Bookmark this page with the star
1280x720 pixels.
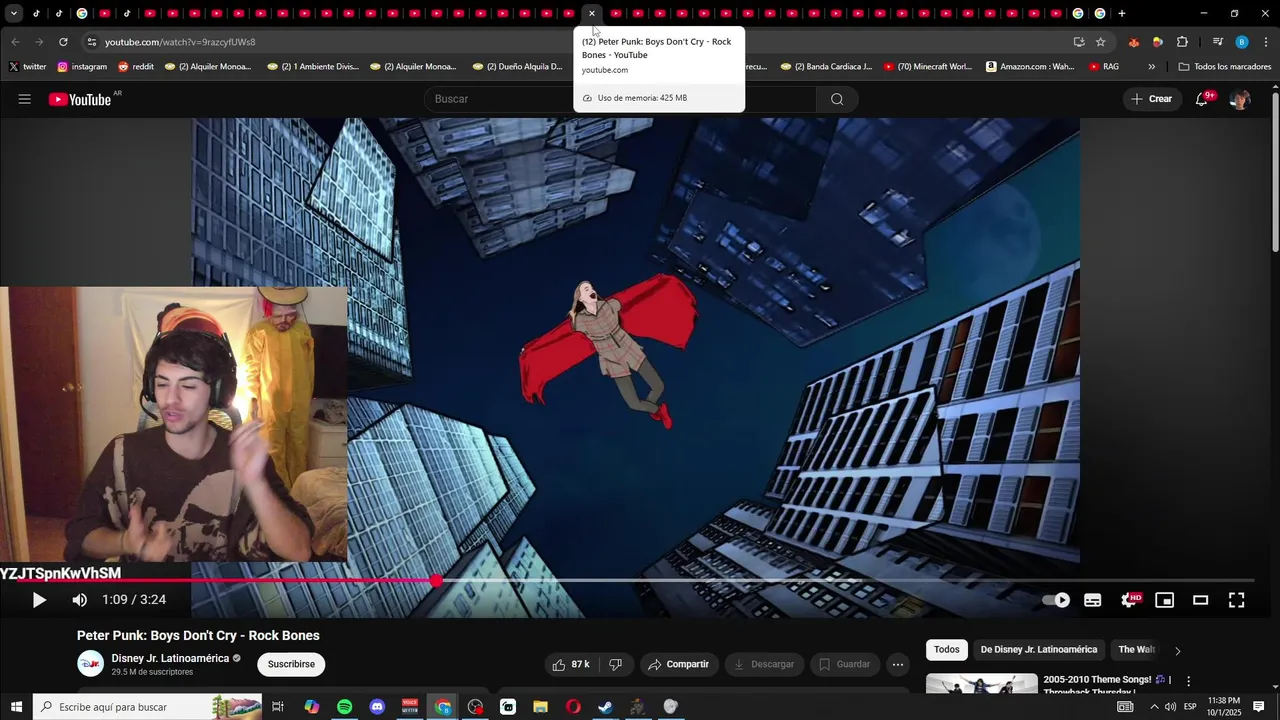(1101, 42)
